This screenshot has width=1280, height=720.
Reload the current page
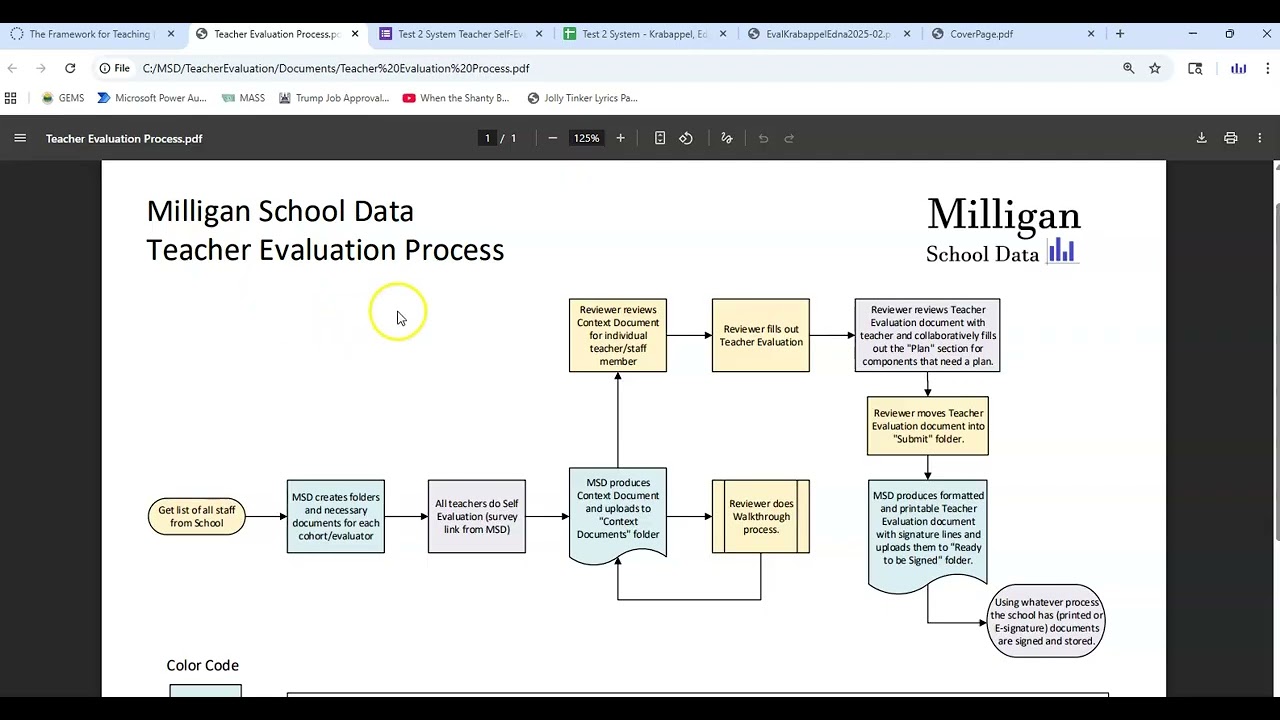tap(70, 68)
